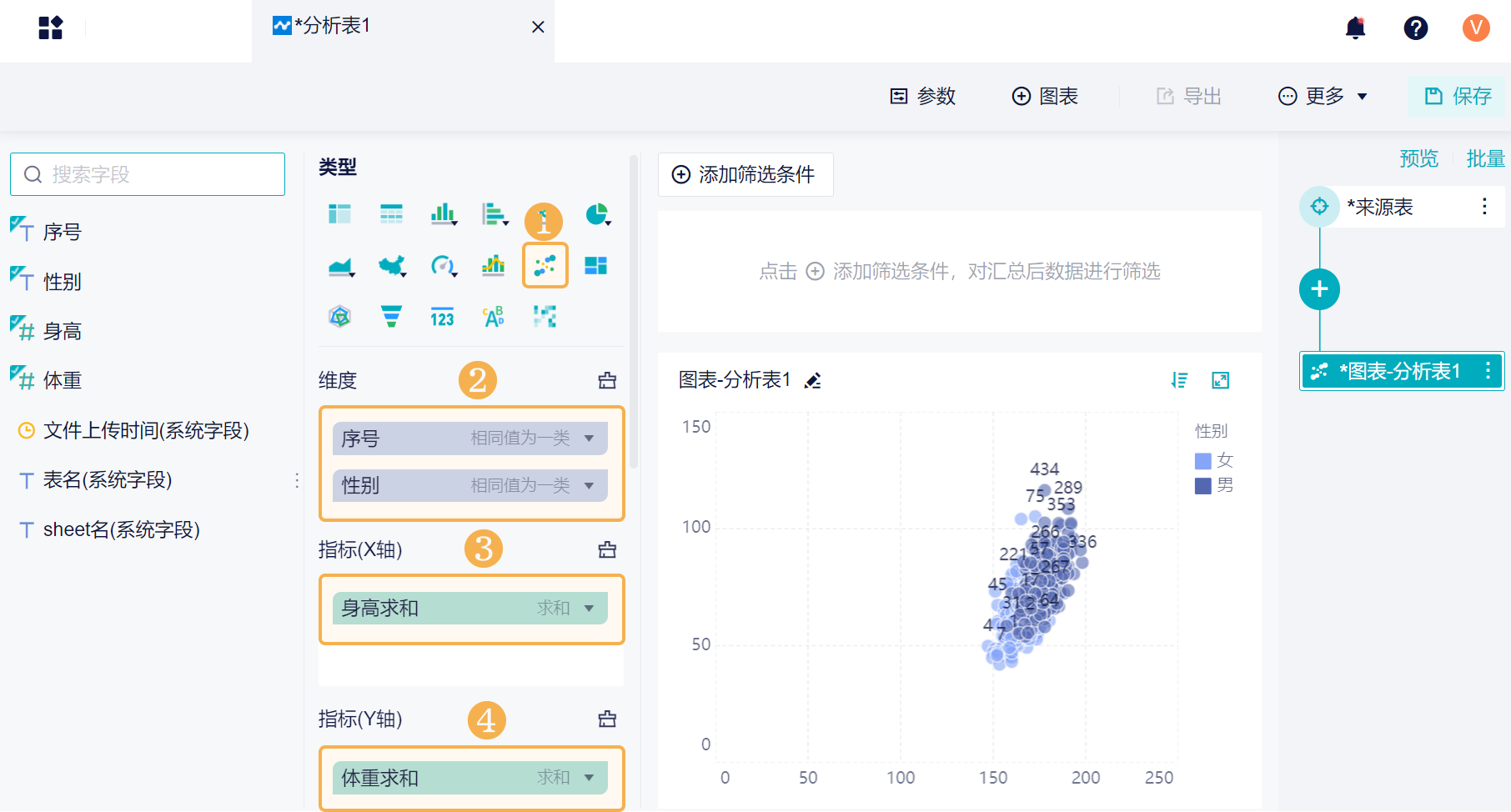Viewport: 1511px width, 812px height.
Task: Open the 预览 tab
Action: (x=1418, y=158)
